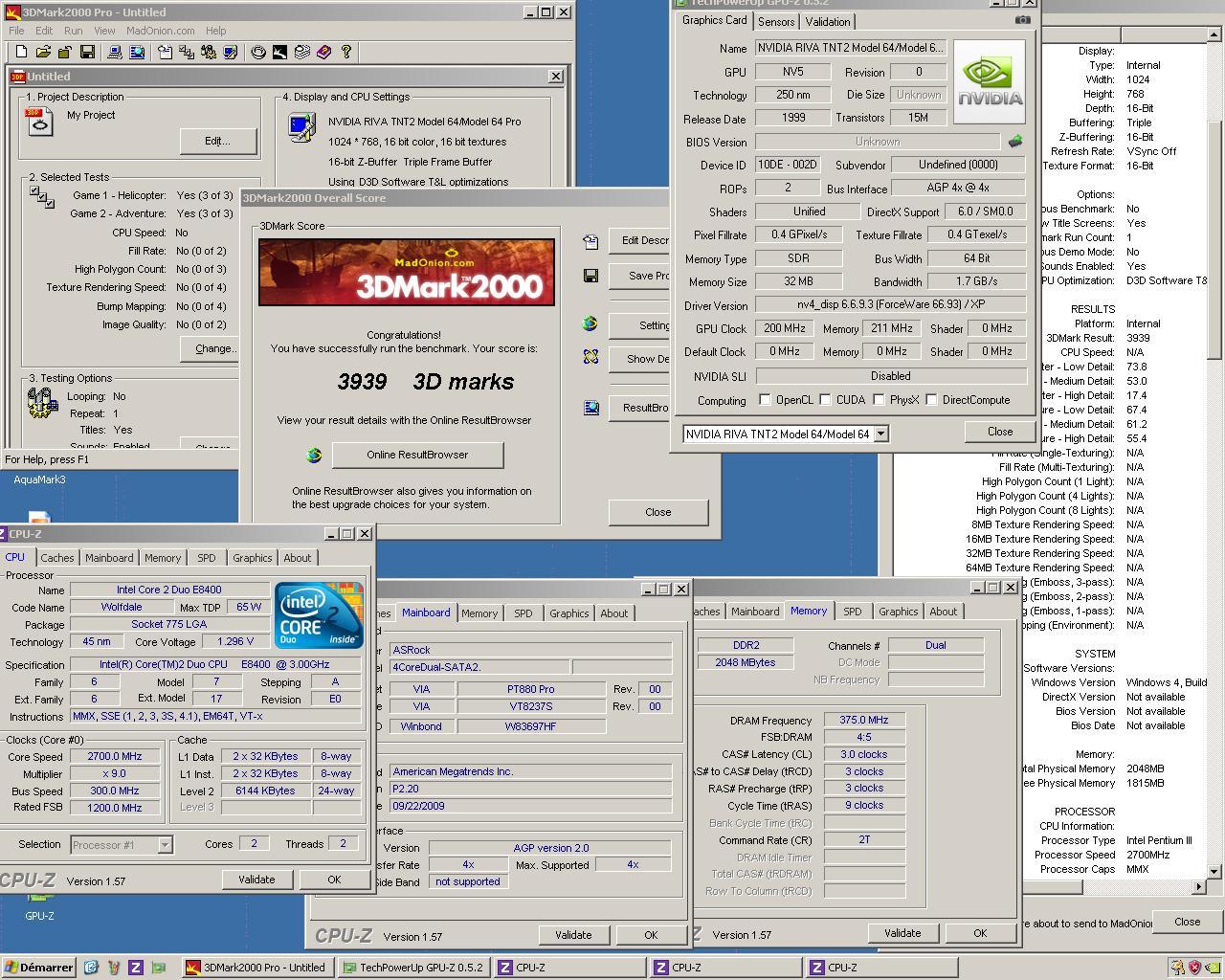1225x980 pixels.
Task: Open the Run menu in 3DMark2000
Action: click(73, 31)
